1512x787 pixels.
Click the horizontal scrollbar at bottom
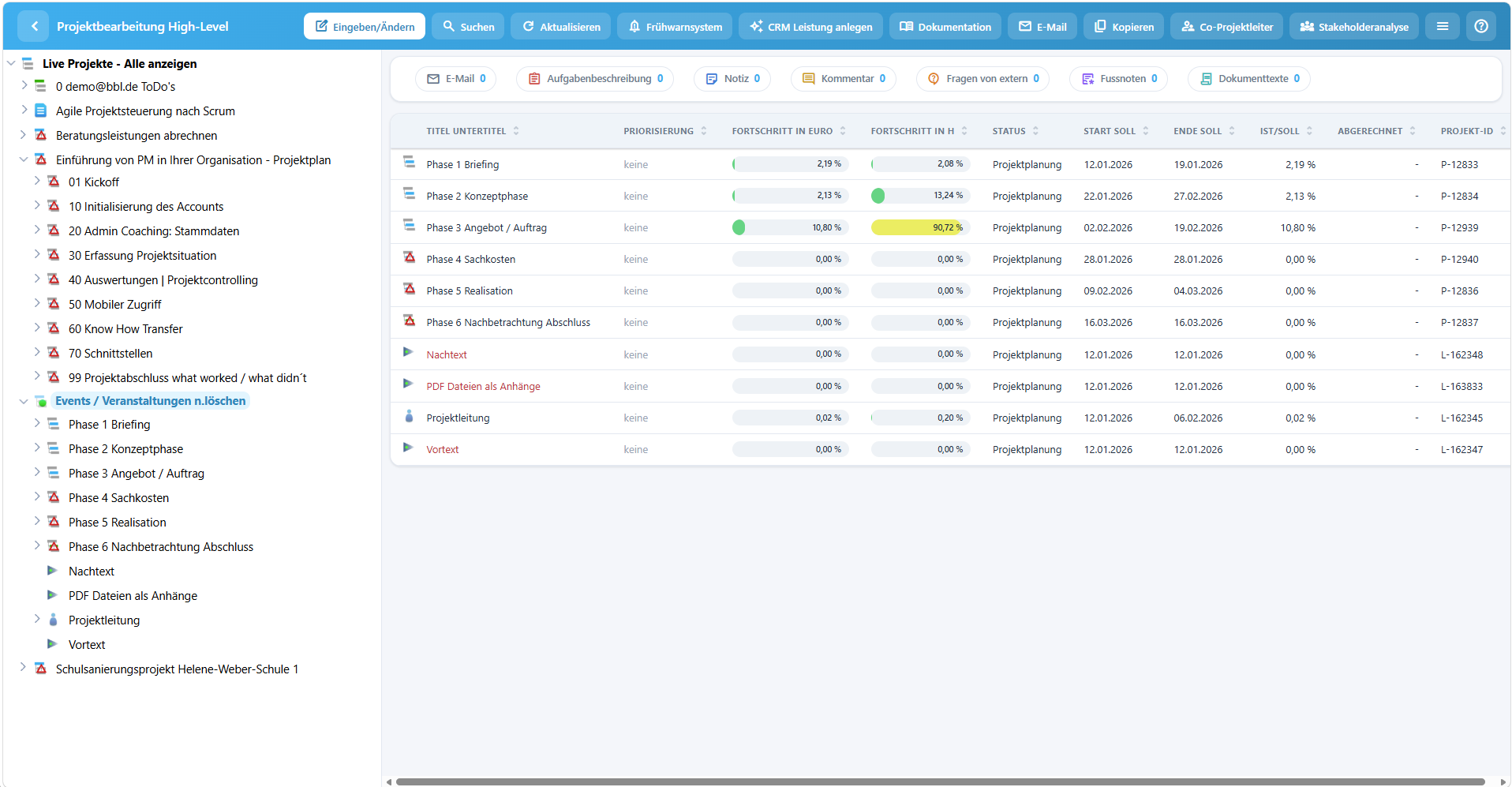pyautogui.click(x=940, y=781)
